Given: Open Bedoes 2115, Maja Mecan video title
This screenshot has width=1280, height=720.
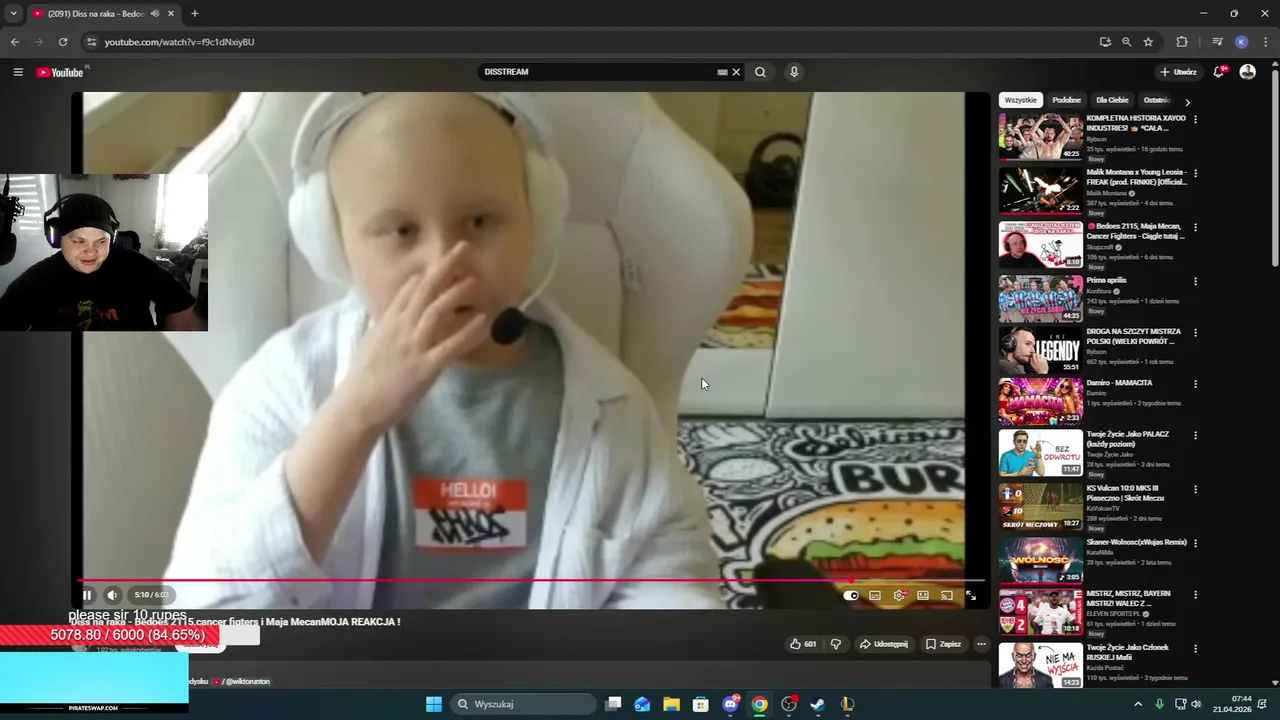Looking at the screenshot, I should tap(1137, 231).
